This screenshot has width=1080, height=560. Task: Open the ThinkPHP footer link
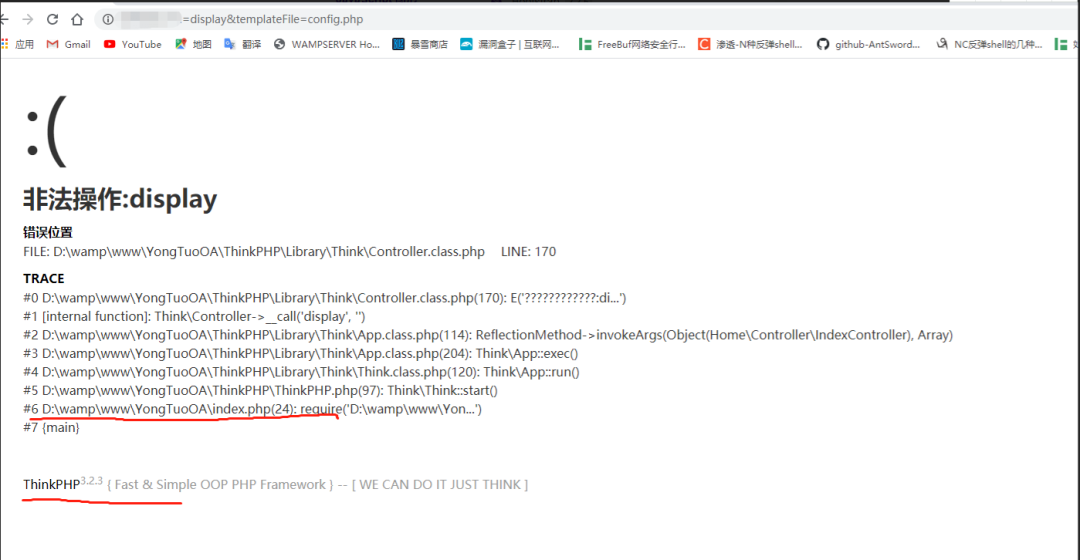point(51,485)
